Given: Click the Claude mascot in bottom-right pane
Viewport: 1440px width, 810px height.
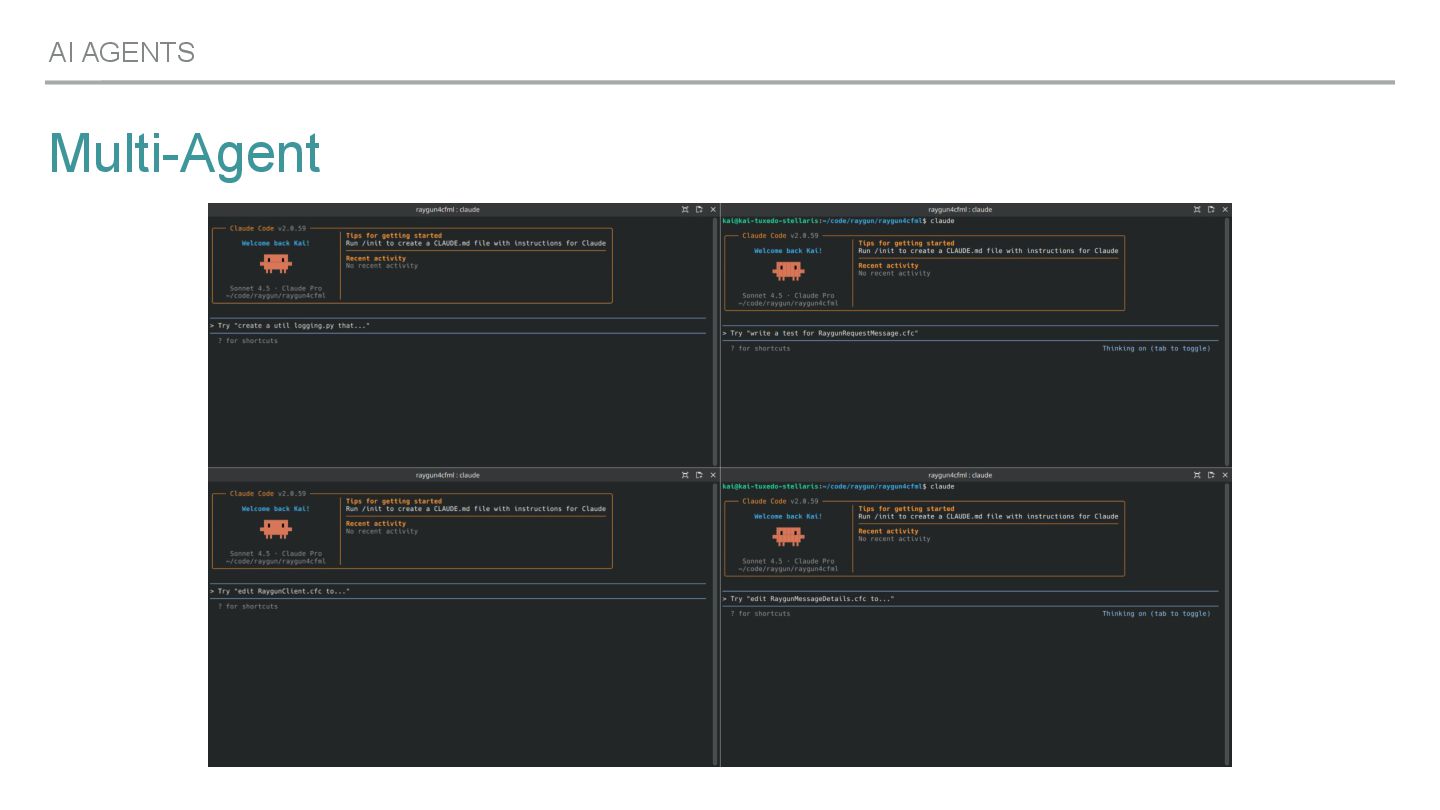Looking at the screenshot, I should [x=788, y=536].
